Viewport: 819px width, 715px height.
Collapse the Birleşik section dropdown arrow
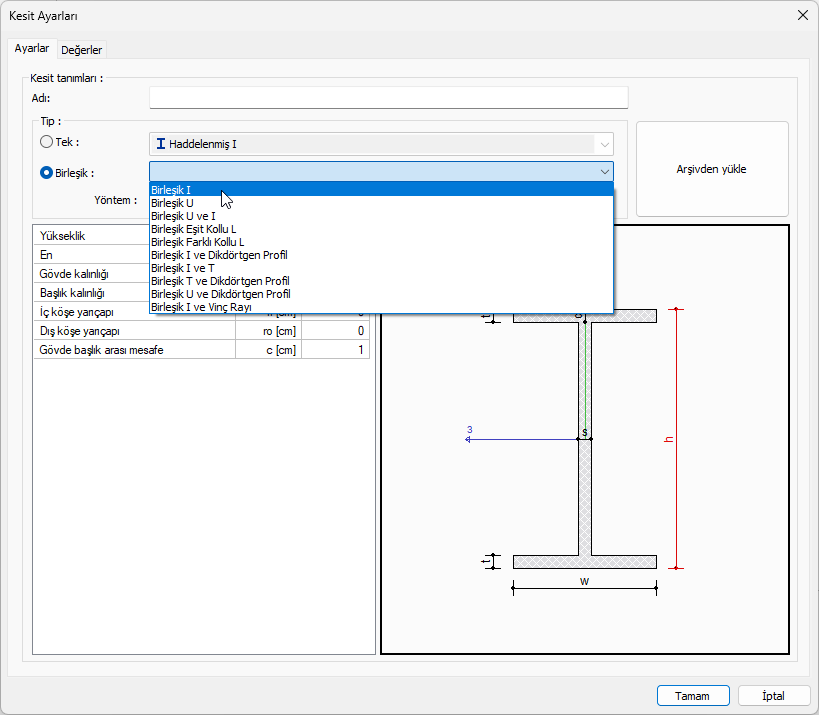(x=604, y=171)
